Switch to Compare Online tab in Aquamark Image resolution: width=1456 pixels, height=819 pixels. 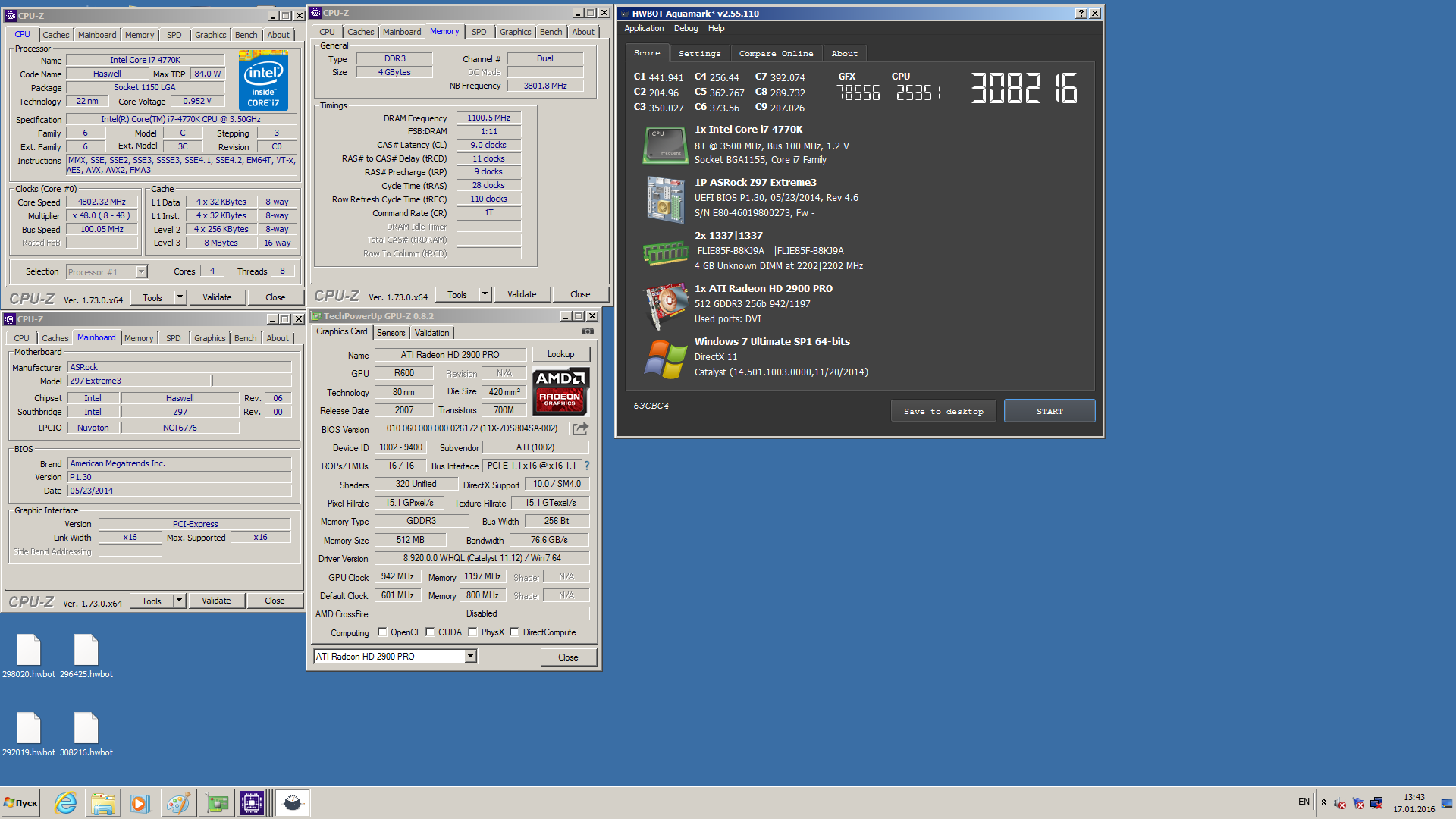776,53
